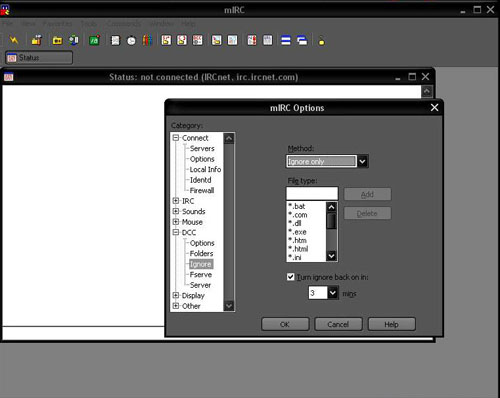Open the green /a scripts editor icon
Viewport: 500px width, 398px height.
point(95,40)
